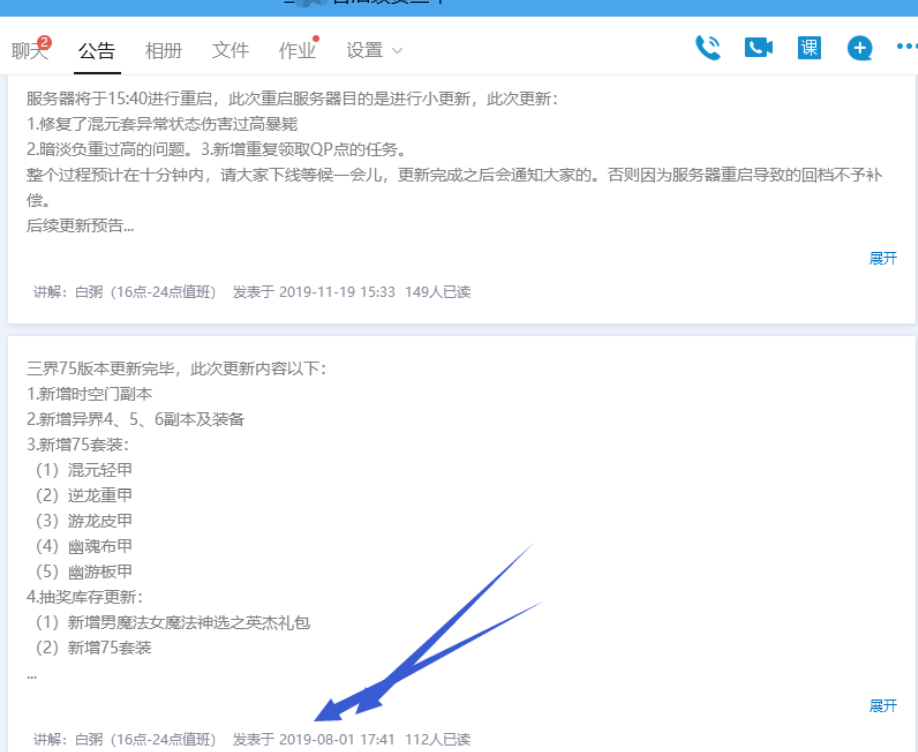Image resolution: width=918 pixels, height=752 pixels.
Task: Open the 课 classroom icon
Action: [x=809, y=47]
